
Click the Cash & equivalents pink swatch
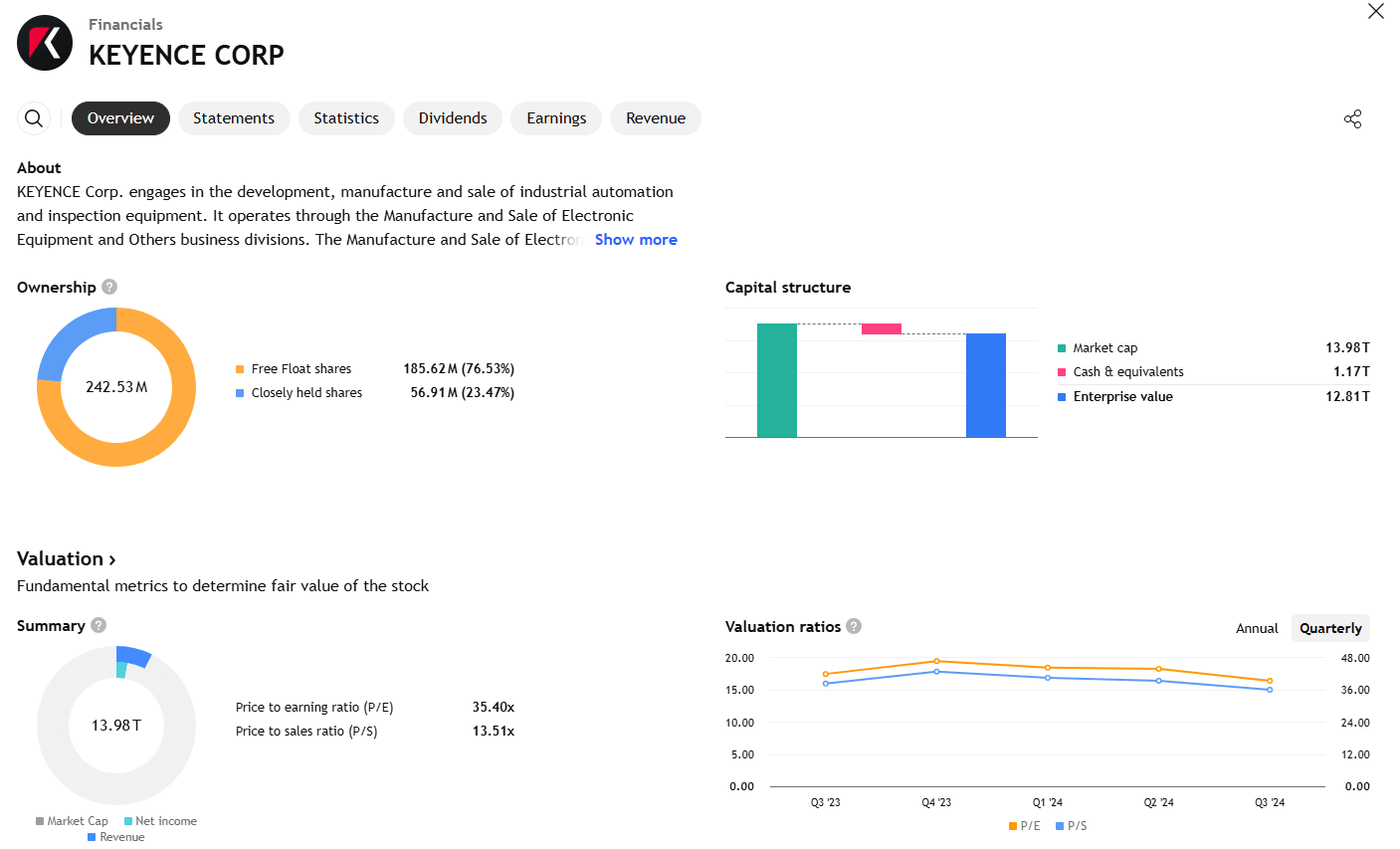pyautogui.click(x=1062, y=372)
